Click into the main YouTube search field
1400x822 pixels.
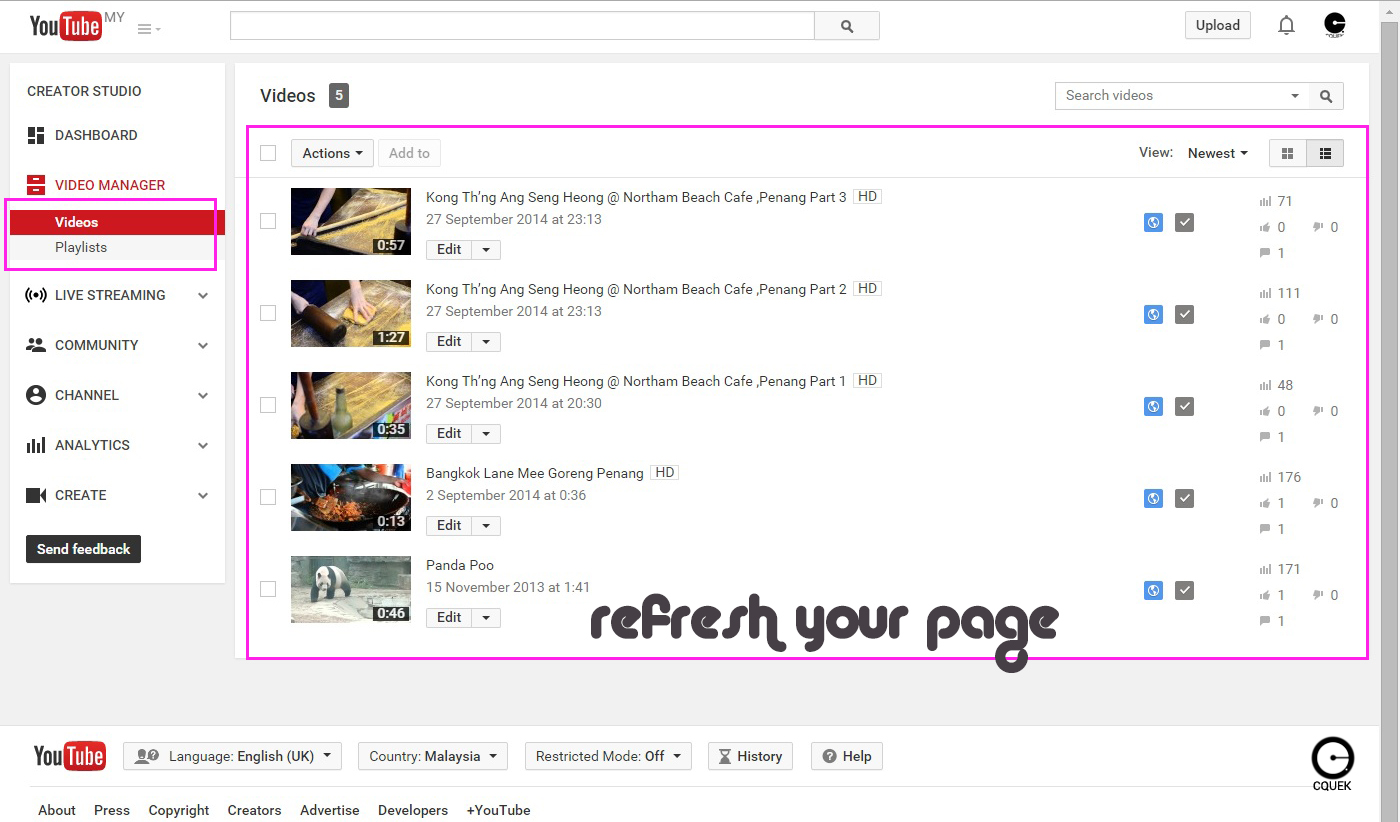coord(522,26)
